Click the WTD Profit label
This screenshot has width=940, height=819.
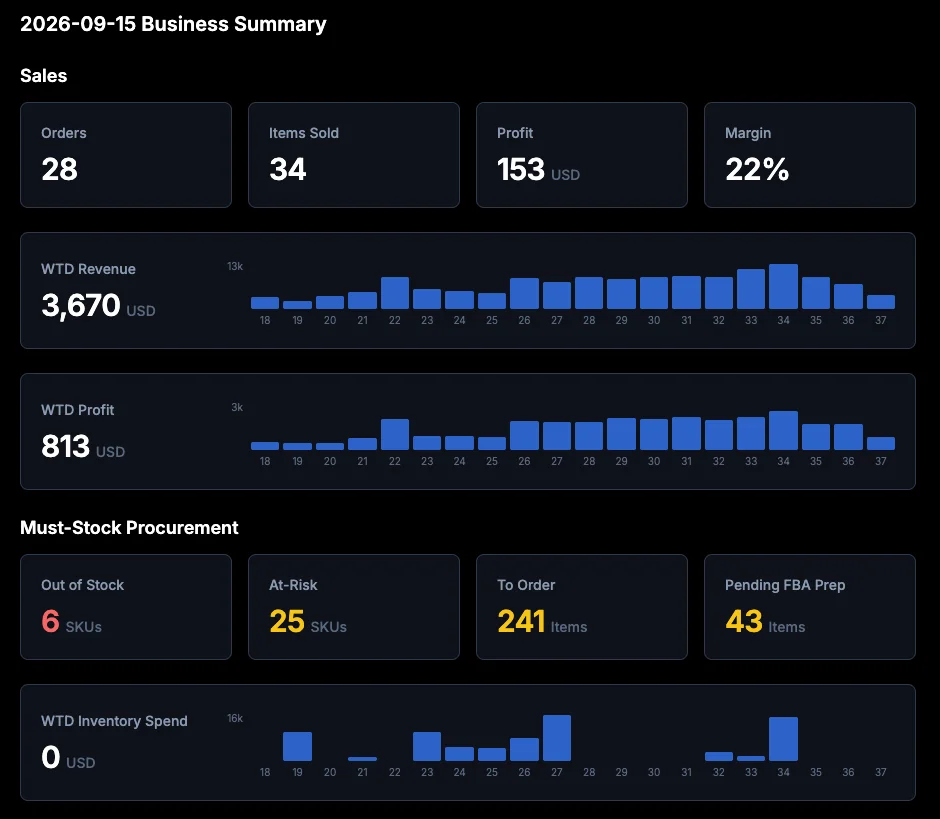[77, 410]
